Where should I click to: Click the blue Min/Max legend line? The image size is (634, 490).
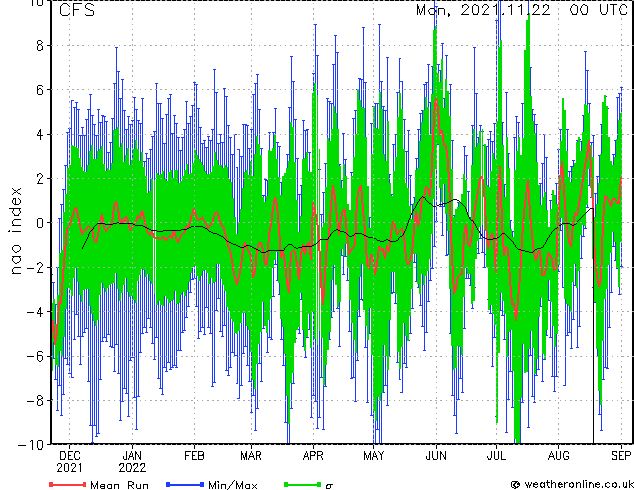point(185,484)
